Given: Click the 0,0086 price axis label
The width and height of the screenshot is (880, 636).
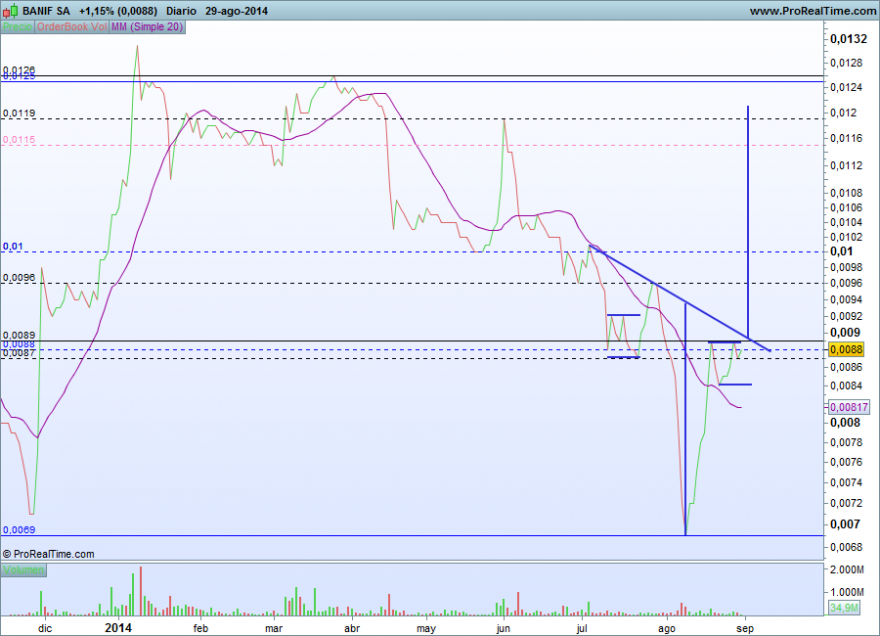Looking at the screenshot, I should 846,367.
